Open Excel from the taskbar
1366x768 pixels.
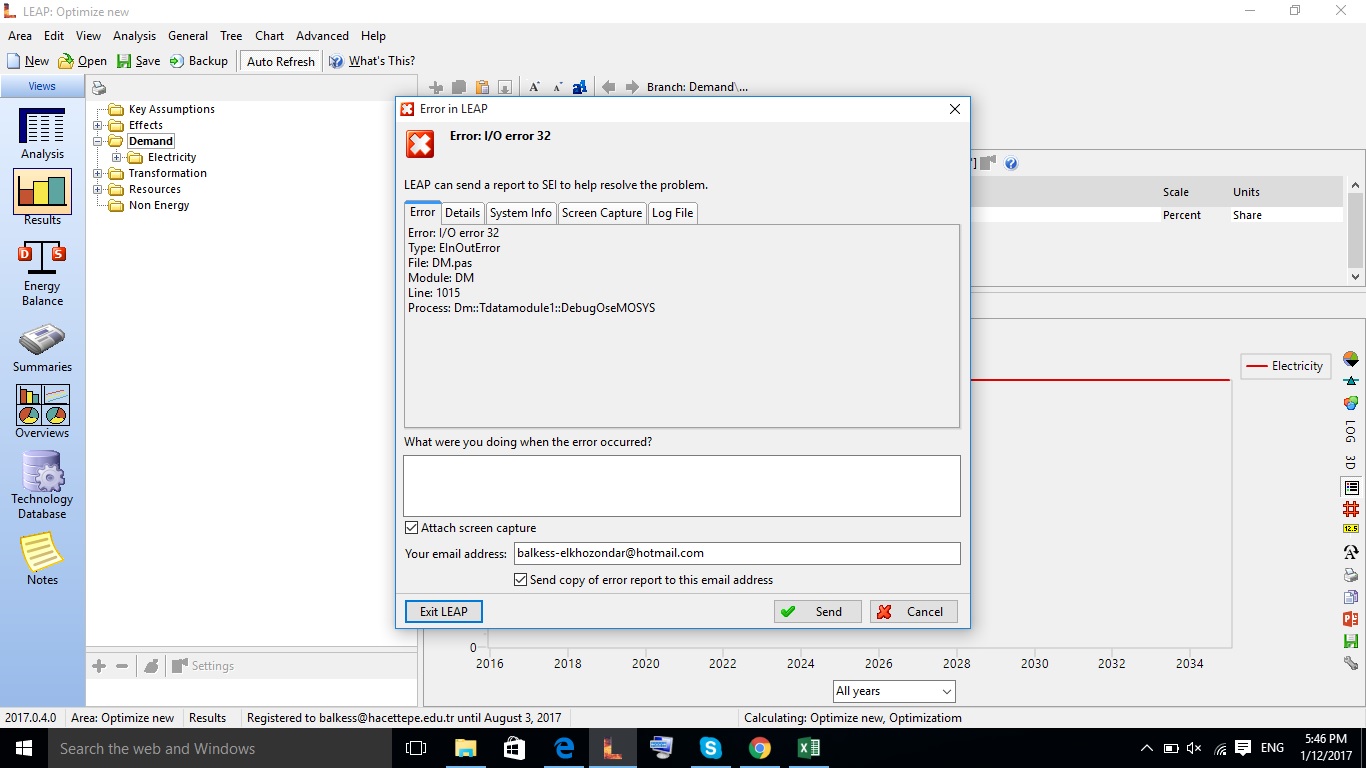(809, 748)
